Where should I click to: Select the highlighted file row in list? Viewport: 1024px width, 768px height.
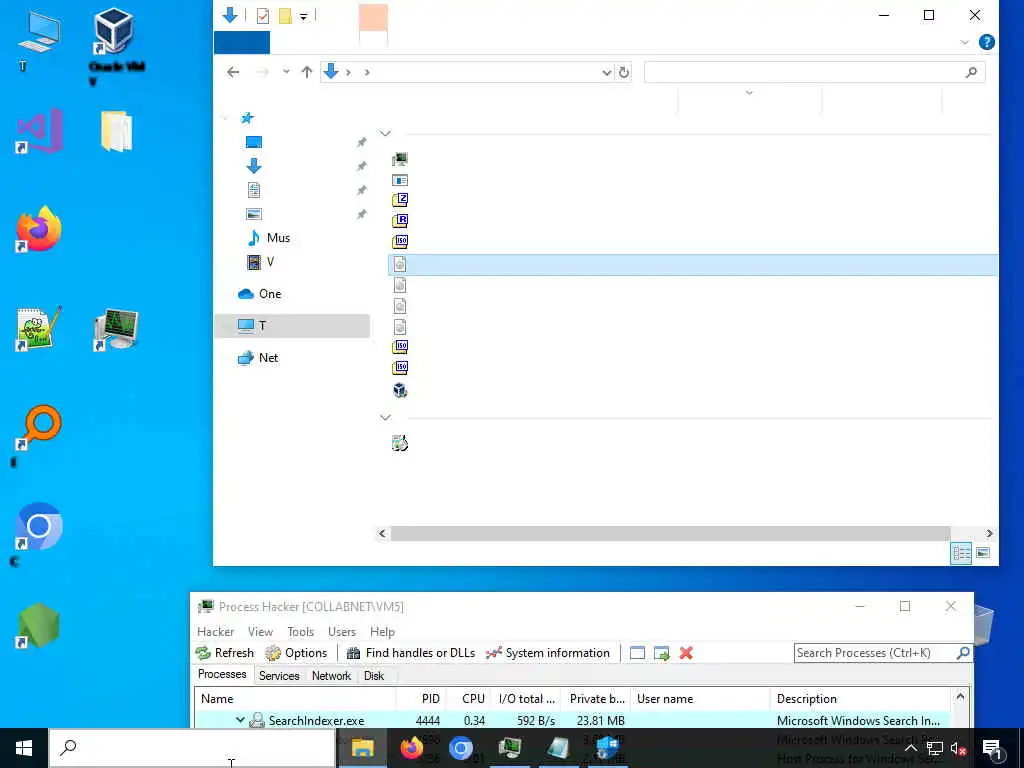point(693,264)
